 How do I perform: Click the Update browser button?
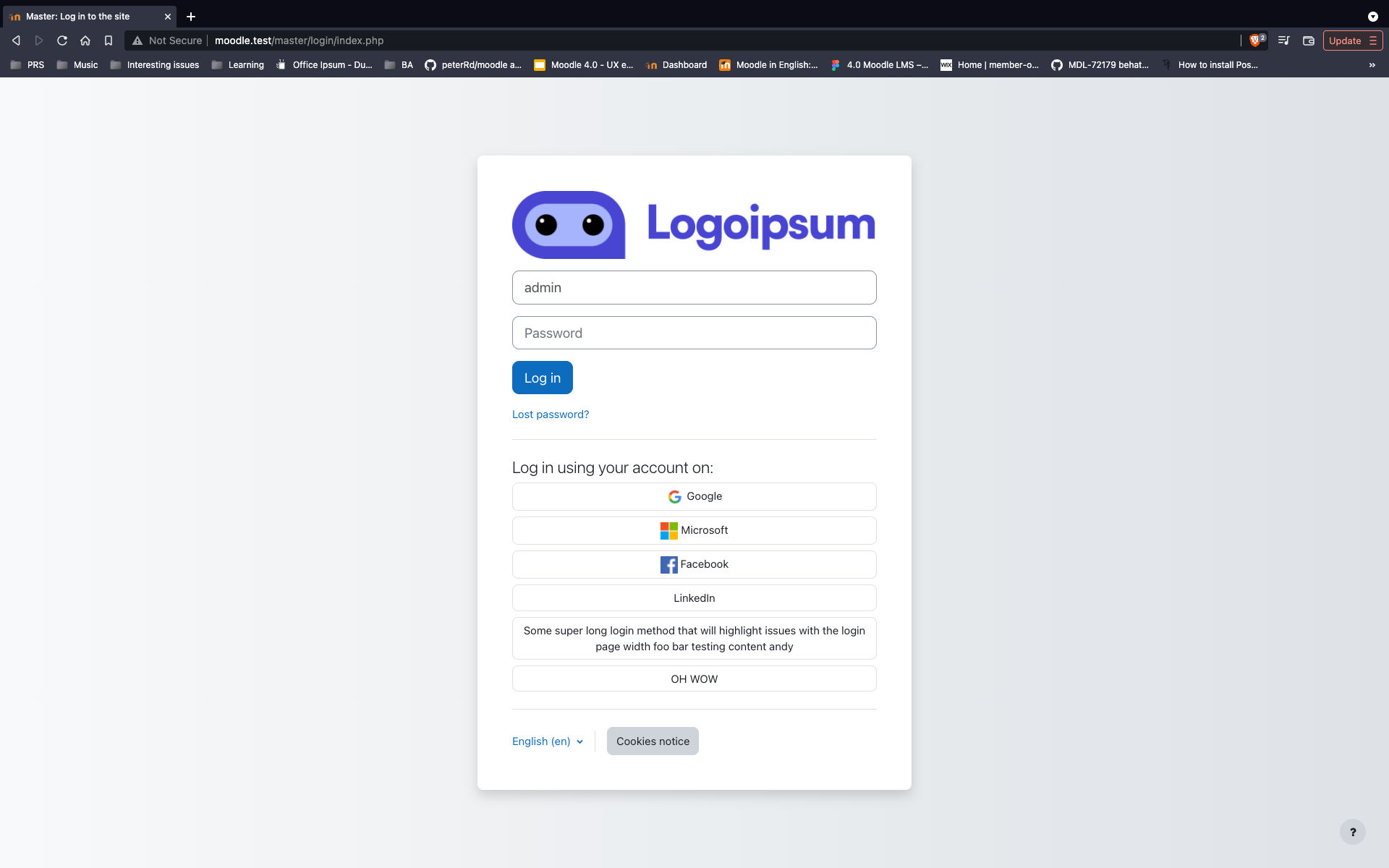[1353, 41]
